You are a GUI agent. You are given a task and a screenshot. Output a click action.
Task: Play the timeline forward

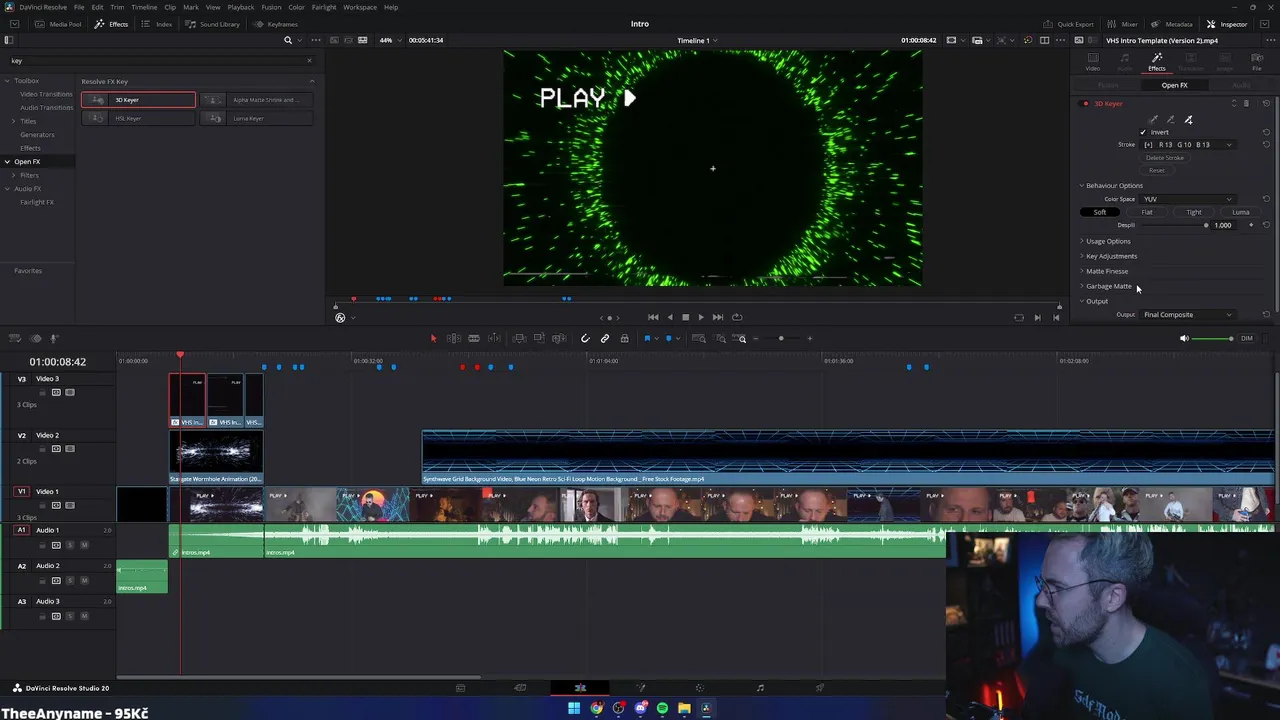(x=700, y=317)
